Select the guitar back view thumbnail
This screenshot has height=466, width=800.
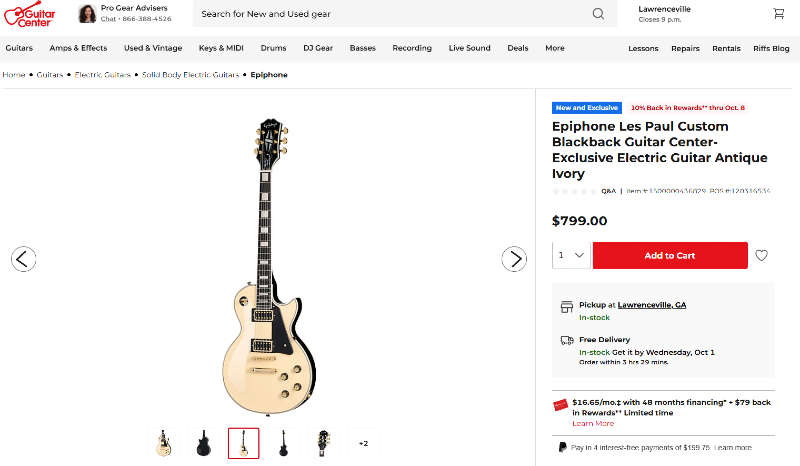(204, 443)
